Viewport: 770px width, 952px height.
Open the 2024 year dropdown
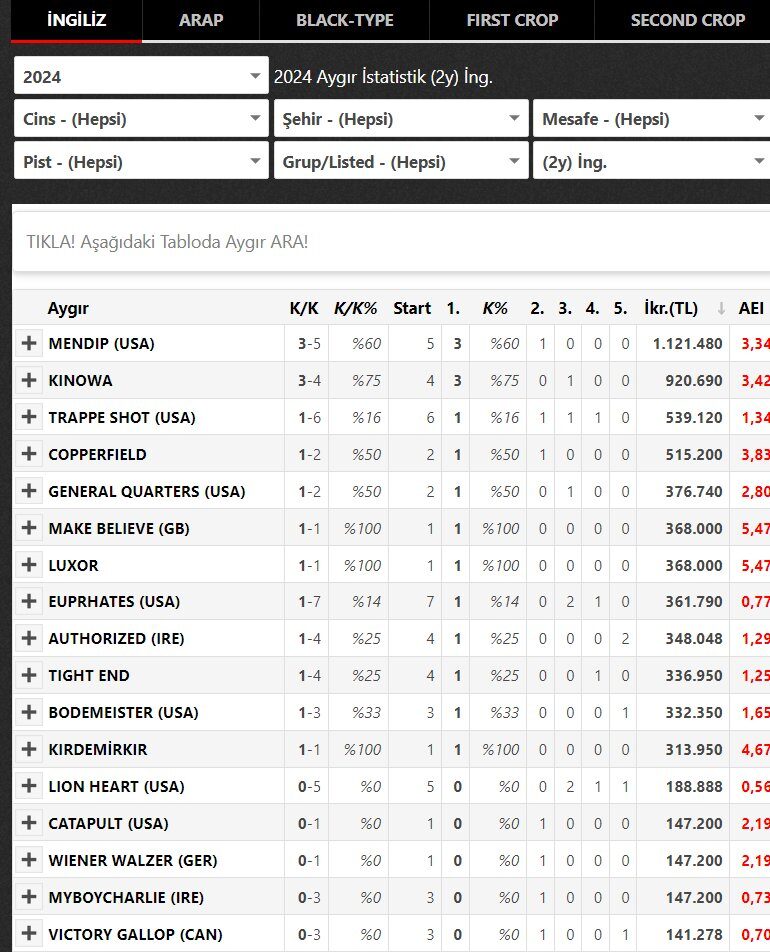pyautogui.click(x=141, y=76)
